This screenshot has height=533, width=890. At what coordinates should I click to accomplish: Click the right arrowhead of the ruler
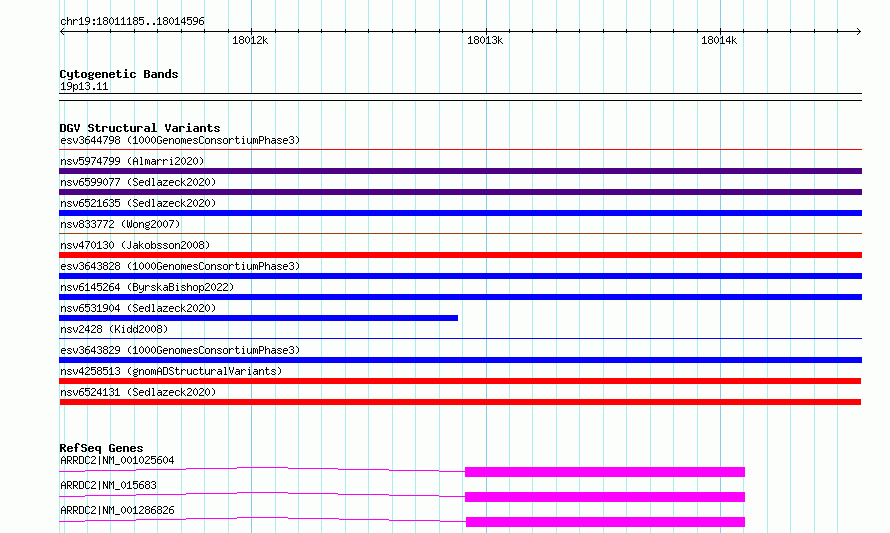(859, 31)
